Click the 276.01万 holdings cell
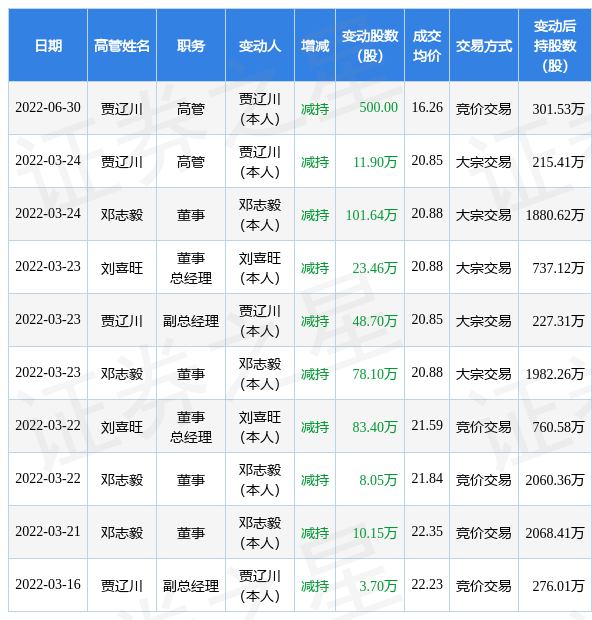The height and width of the screenshot is (620, 592). pos(555,586)
